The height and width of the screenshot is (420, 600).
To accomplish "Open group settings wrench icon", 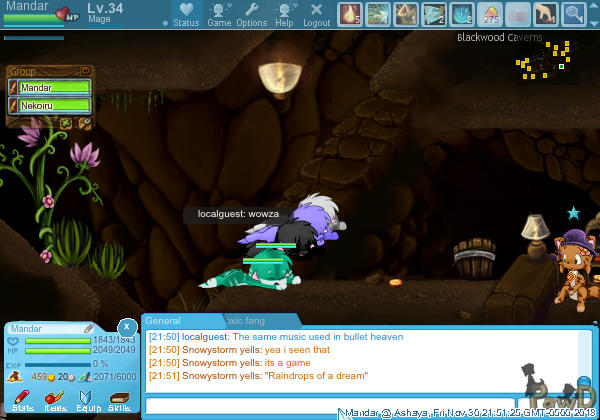I will pyautogui.click(x=84, y=123).
